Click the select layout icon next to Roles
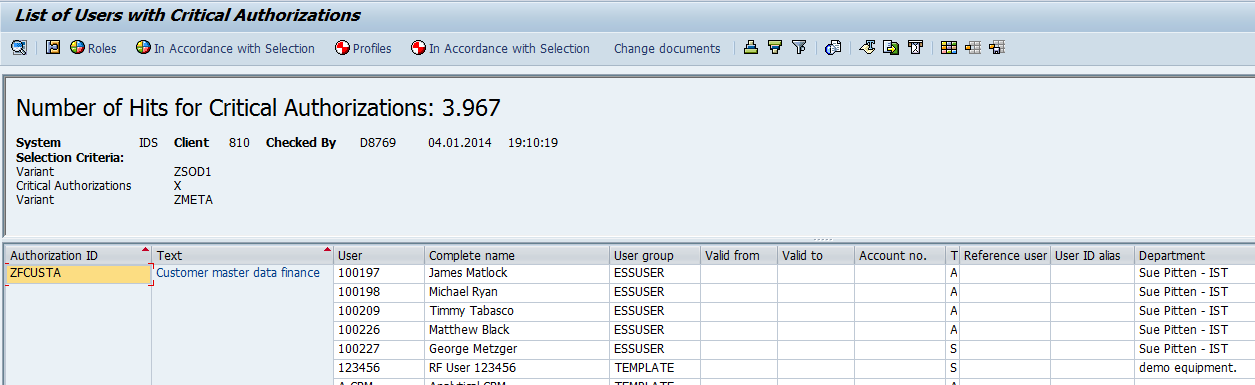 54,48
